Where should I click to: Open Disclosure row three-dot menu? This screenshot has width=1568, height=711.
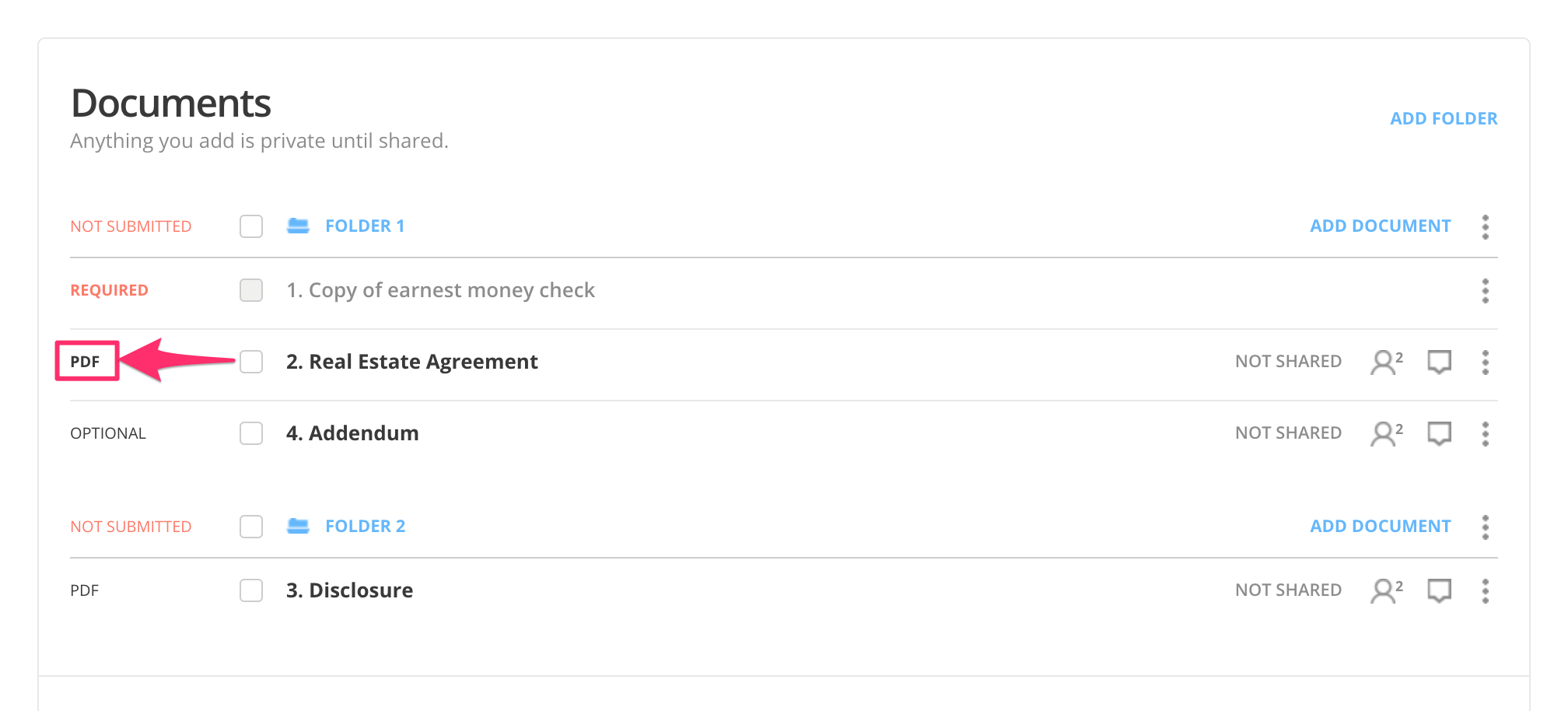tap(1485, 590)
